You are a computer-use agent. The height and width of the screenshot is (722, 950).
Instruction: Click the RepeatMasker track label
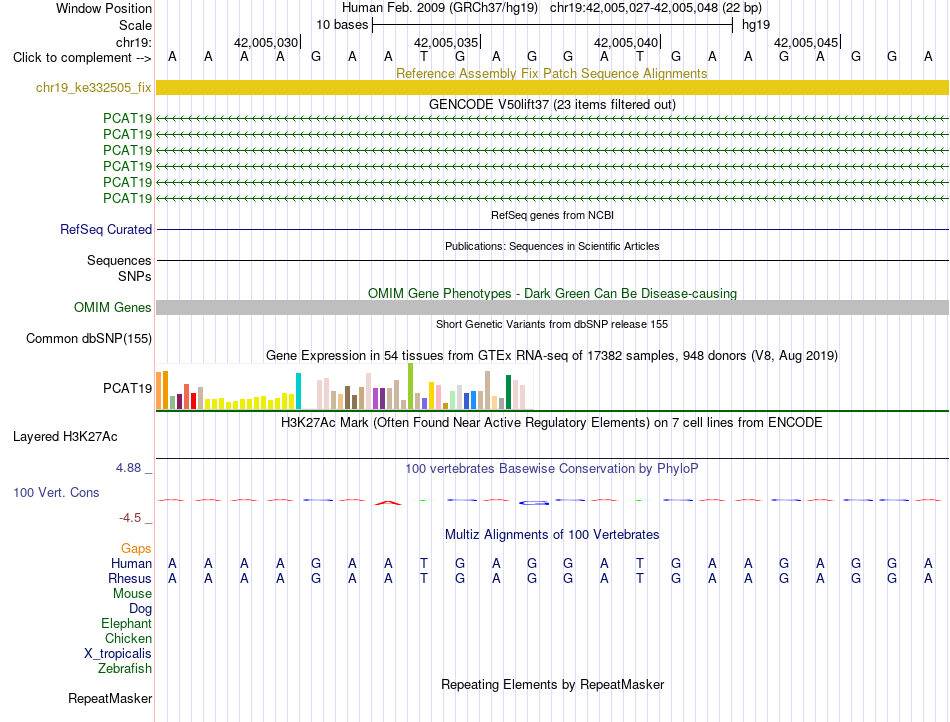click(x=110, y=698)
